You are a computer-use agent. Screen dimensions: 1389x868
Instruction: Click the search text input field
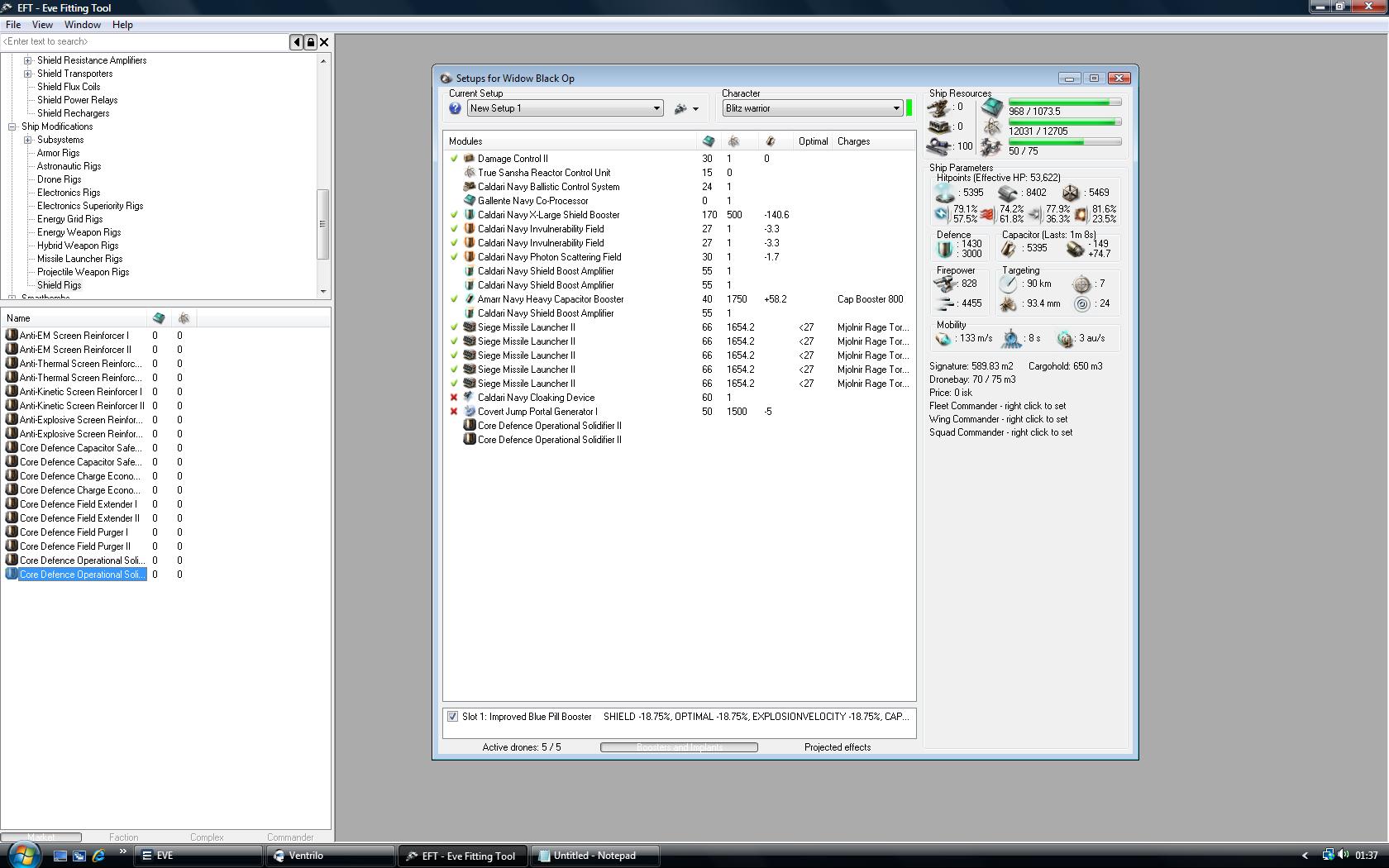coord(145,42)
